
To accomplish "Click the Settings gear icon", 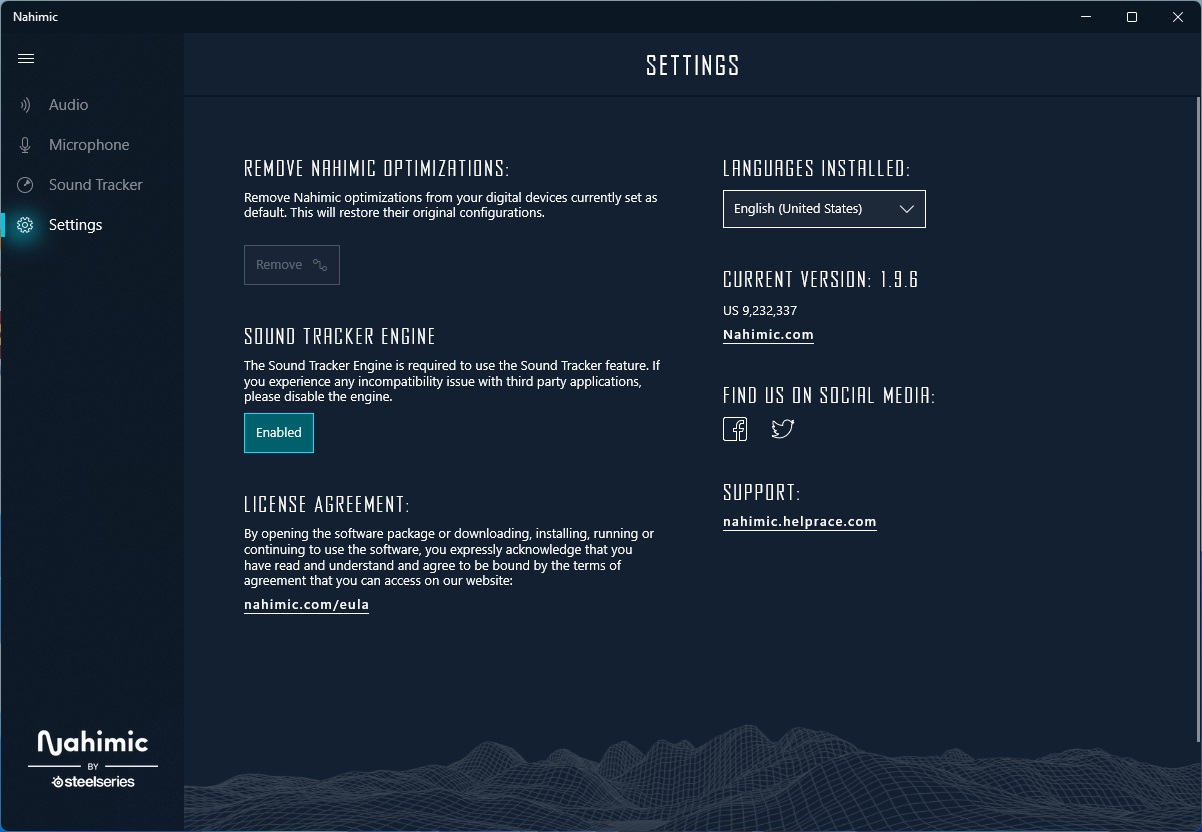I will point(25,225).
